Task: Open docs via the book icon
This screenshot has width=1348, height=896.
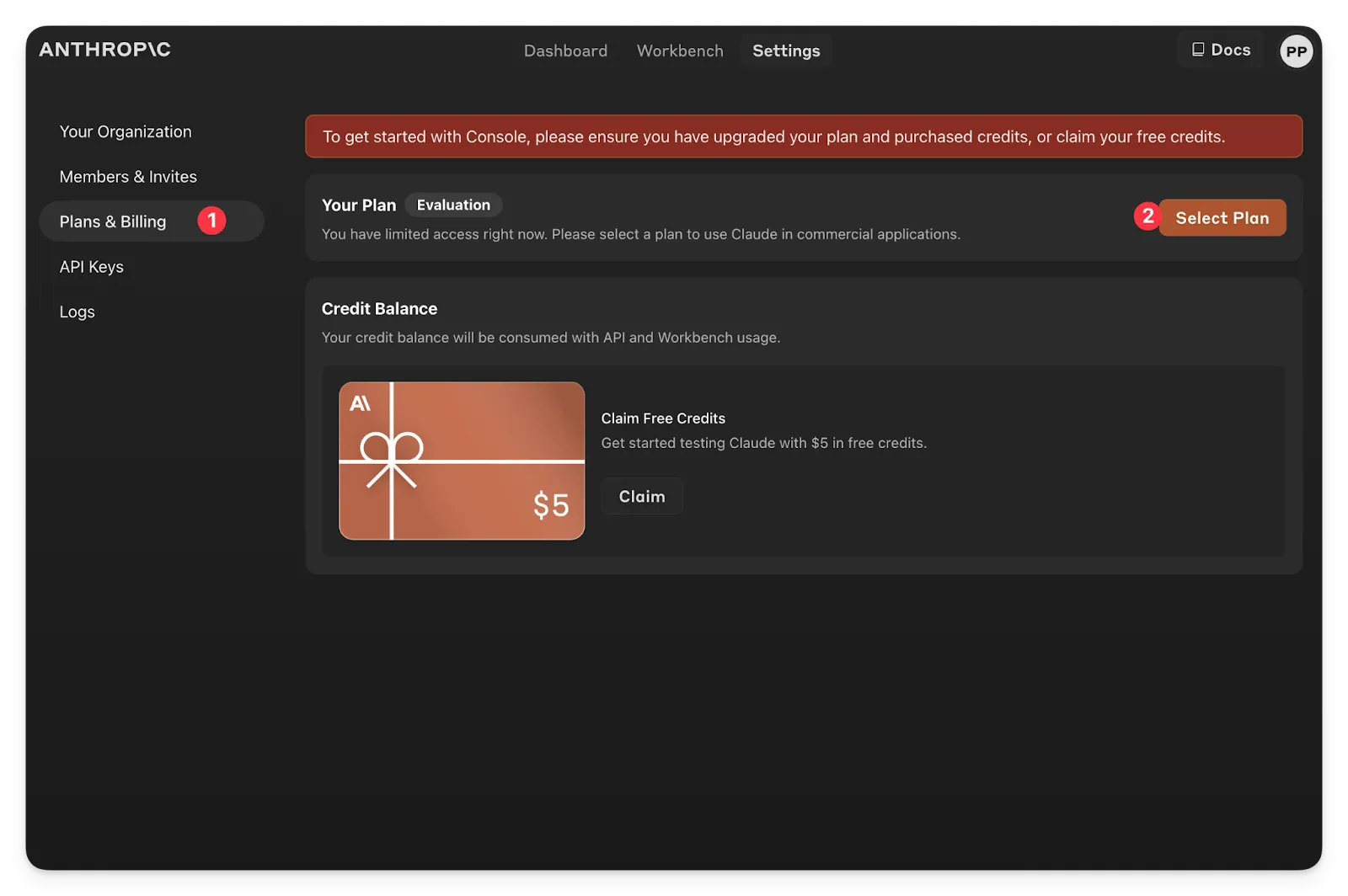Action: pos(1197,49)
